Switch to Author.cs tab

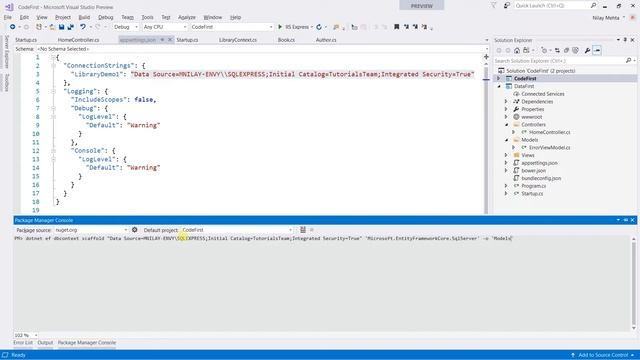pos(326,40)
